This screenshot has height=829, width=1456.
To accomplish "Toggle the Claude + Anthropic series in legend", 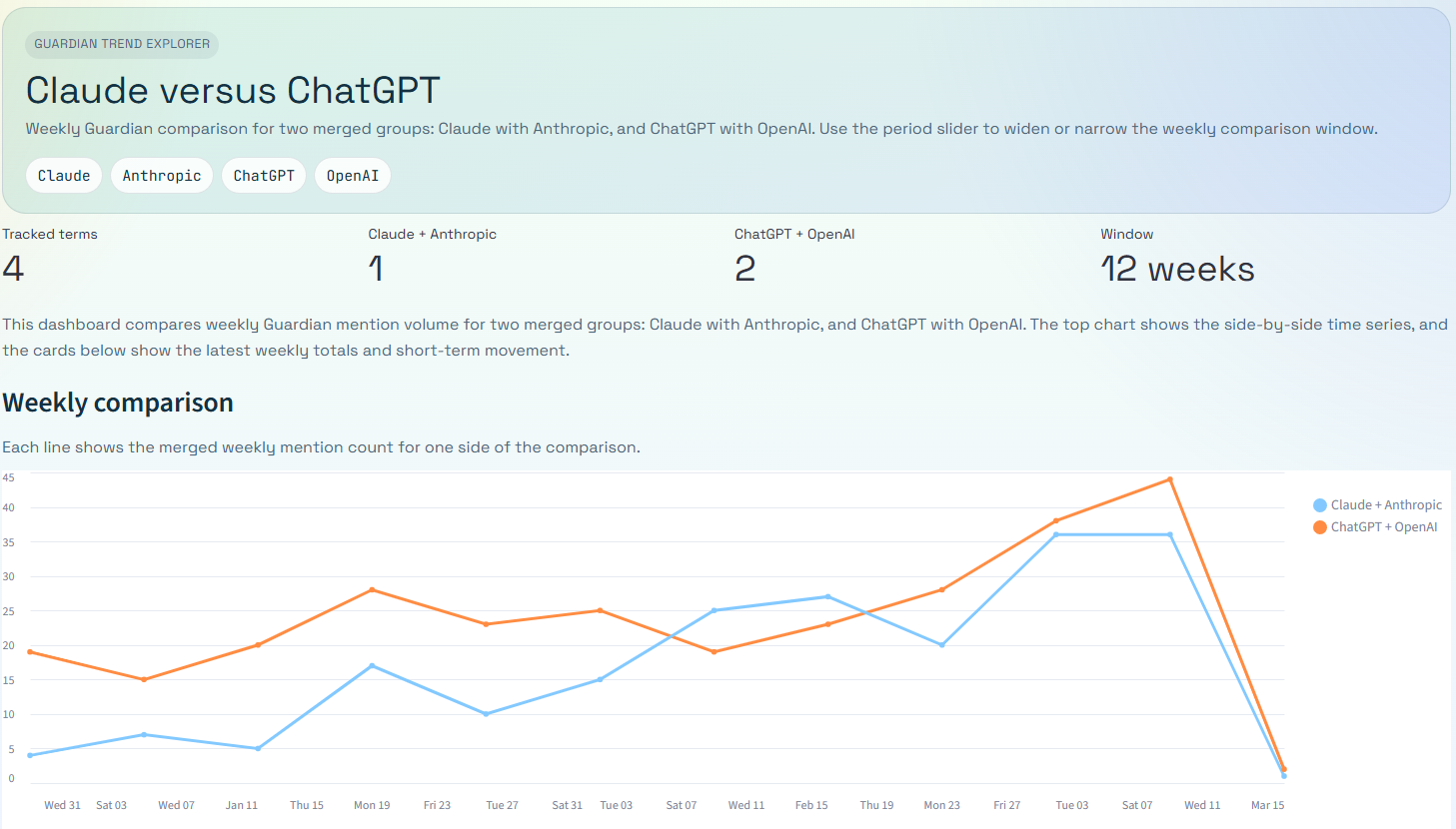I will pyautogui.click(x=1385, y=505).
